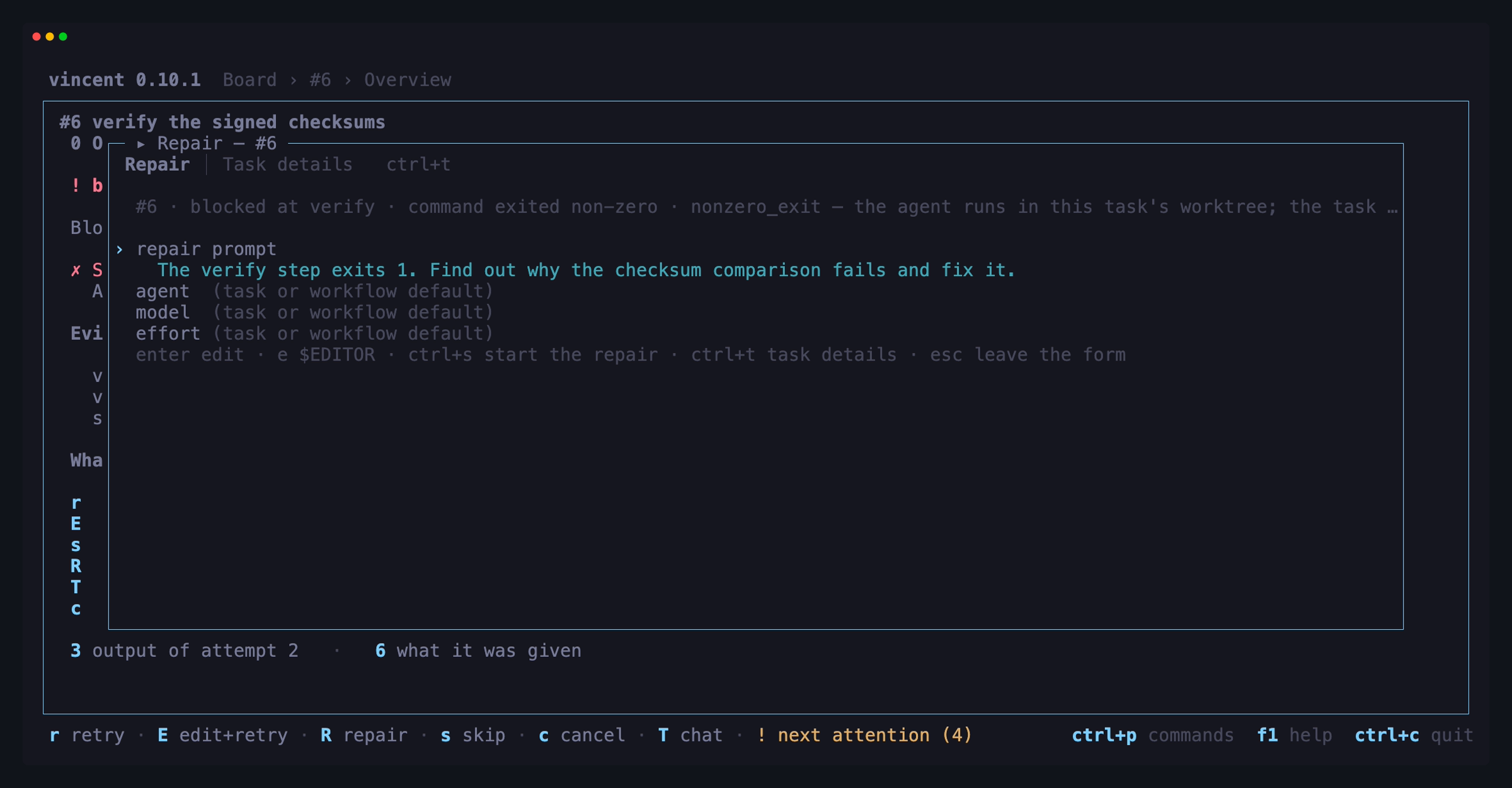Screen dimensions: 1512x788
Task: Open 3 output of attempt 2
Action: (x=184, y=651)
